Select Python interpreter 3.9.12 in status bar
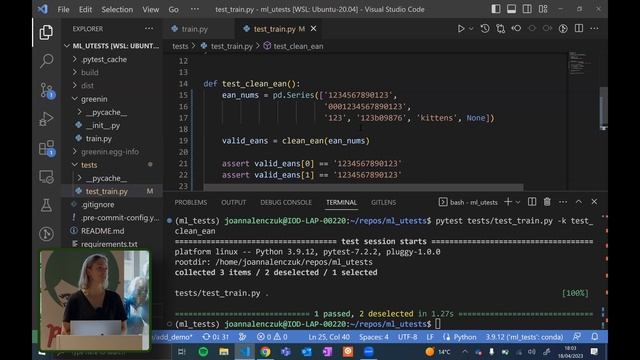 pos(524,337)
